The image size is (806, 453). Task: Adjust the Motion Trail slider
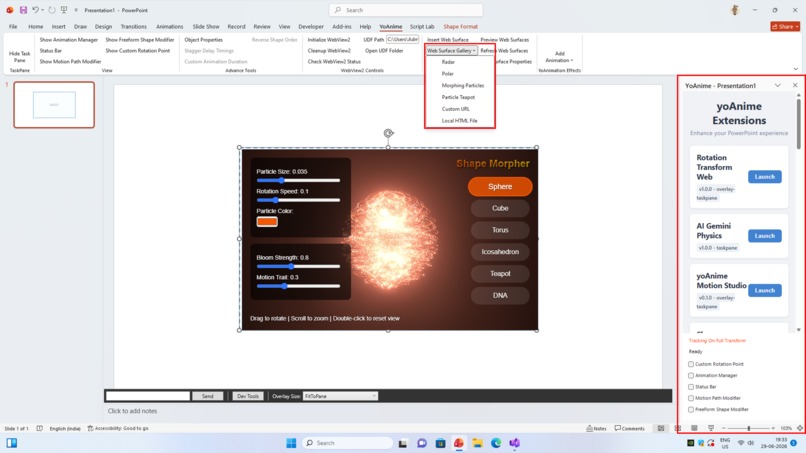[298, 286]
